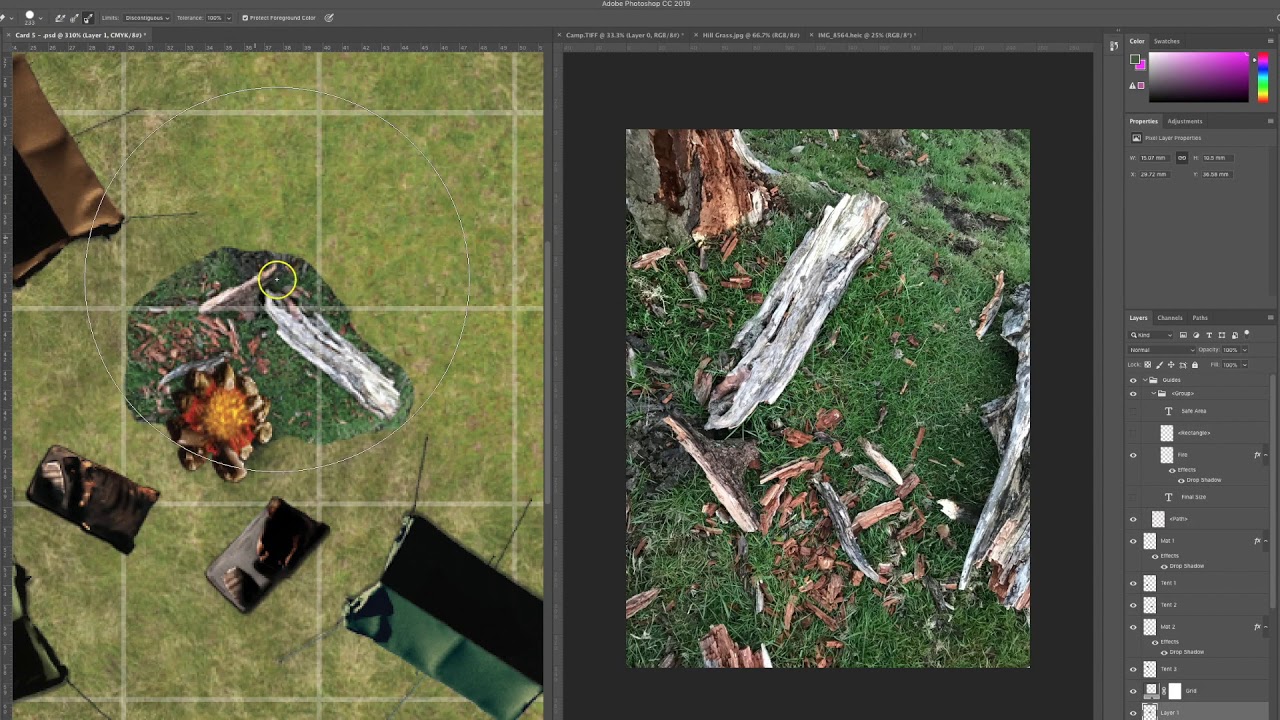Switch to the Hill Grass.jpg document tab
This screenshot has height=720, width=1280.
click(751, 35)
